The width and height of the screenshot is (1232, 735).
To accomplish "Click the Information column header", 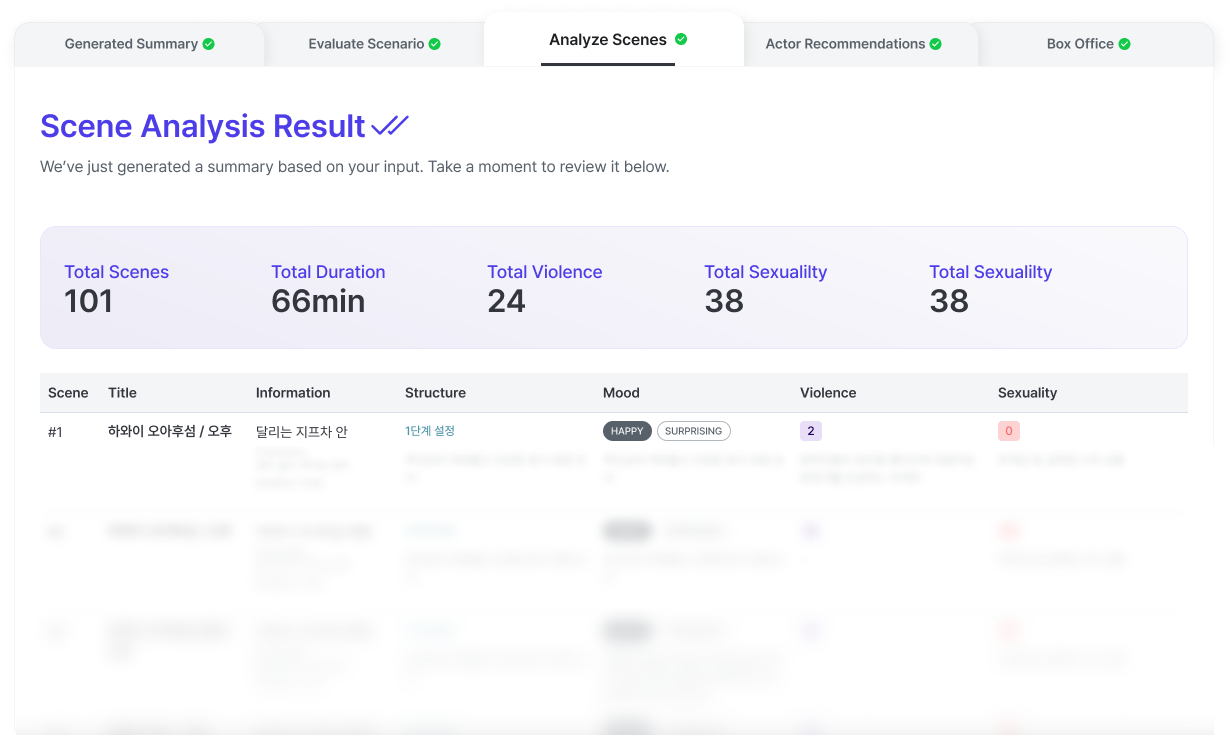I will (293, 393).
